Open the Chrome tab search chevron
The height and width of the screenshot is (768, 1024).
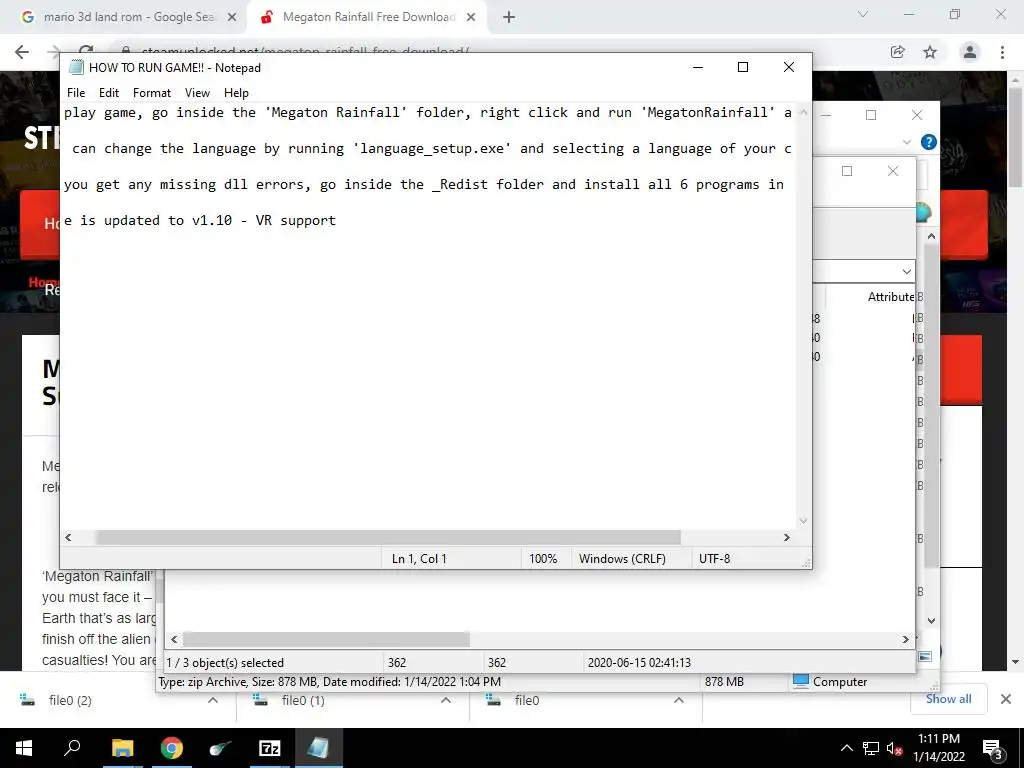point(863,14)
